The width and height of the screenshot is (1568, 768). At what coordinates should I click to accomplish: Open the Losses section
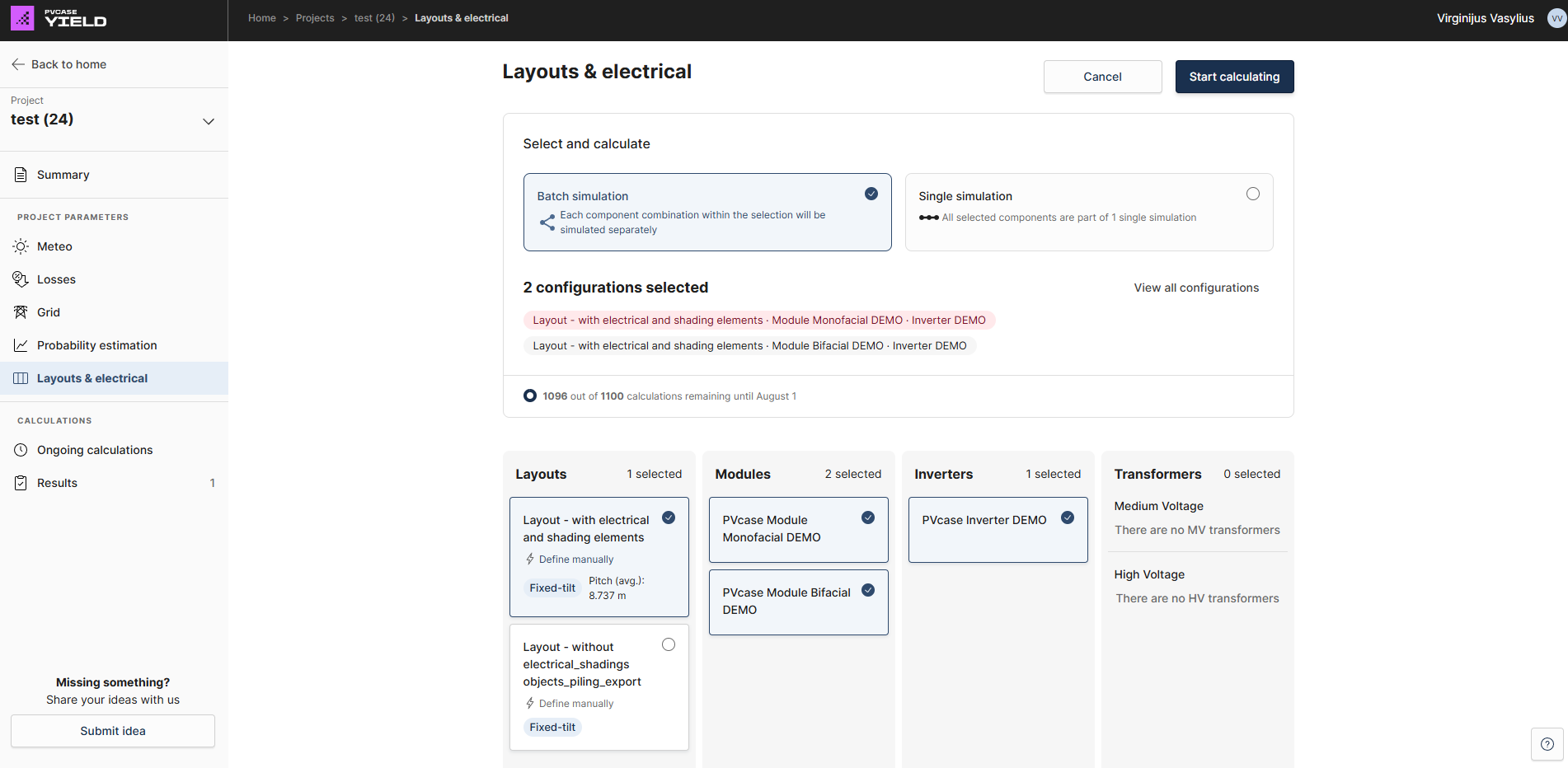(x=114, y=279)
